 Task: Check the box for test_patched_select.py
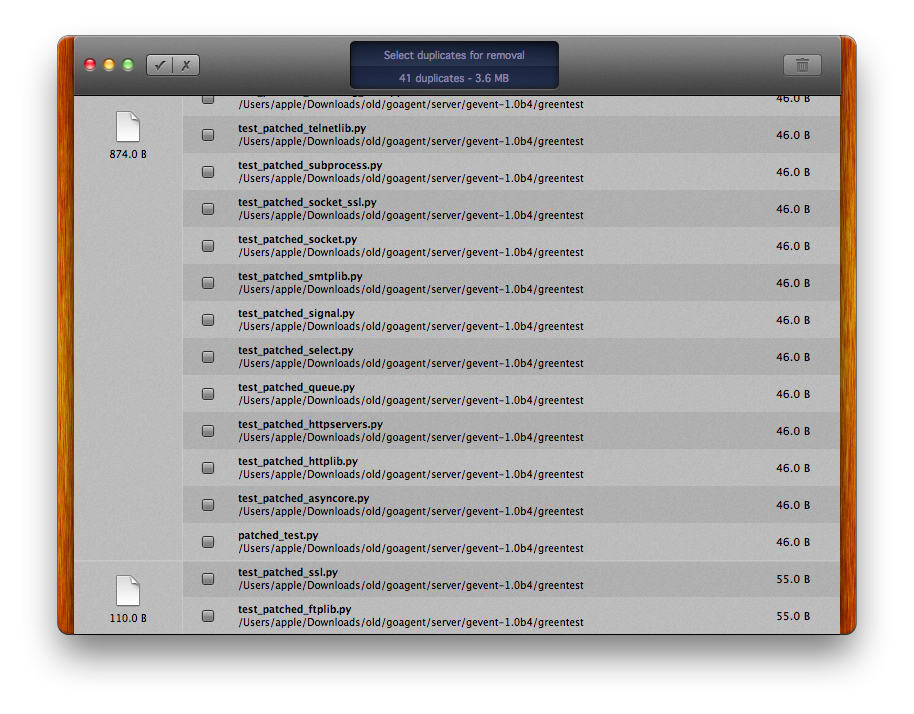tap(208, 357)
